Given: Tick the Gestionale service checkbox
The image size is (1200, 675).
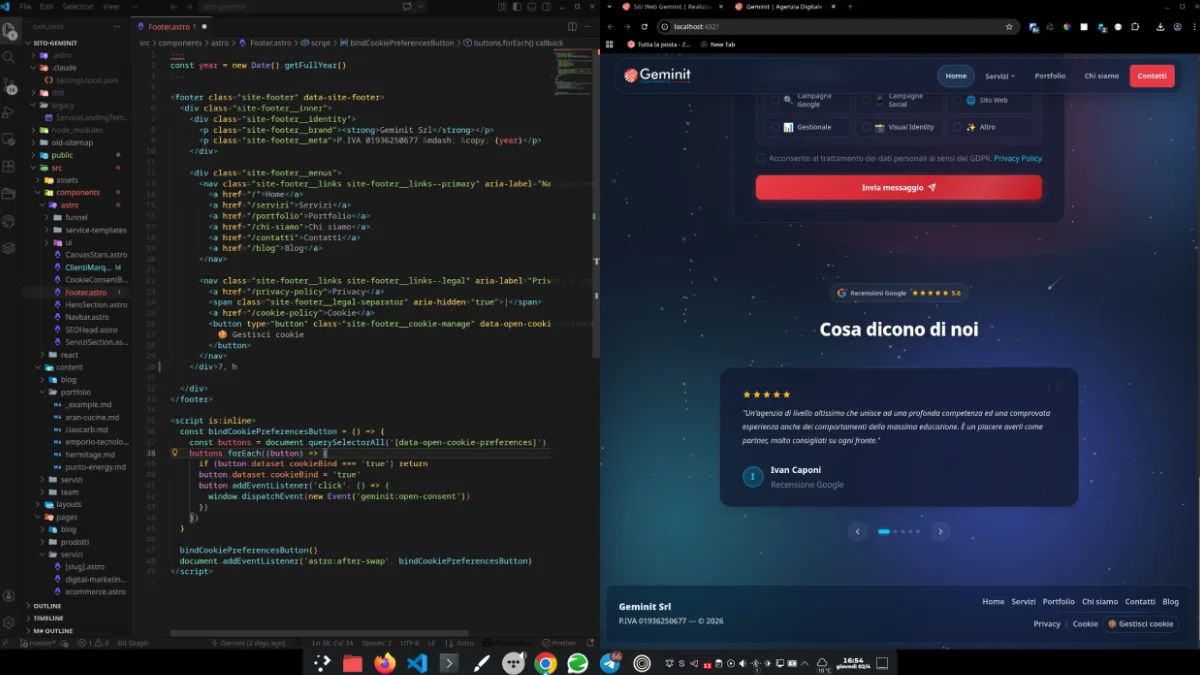Looking at the screenshot, I should 775,127.
